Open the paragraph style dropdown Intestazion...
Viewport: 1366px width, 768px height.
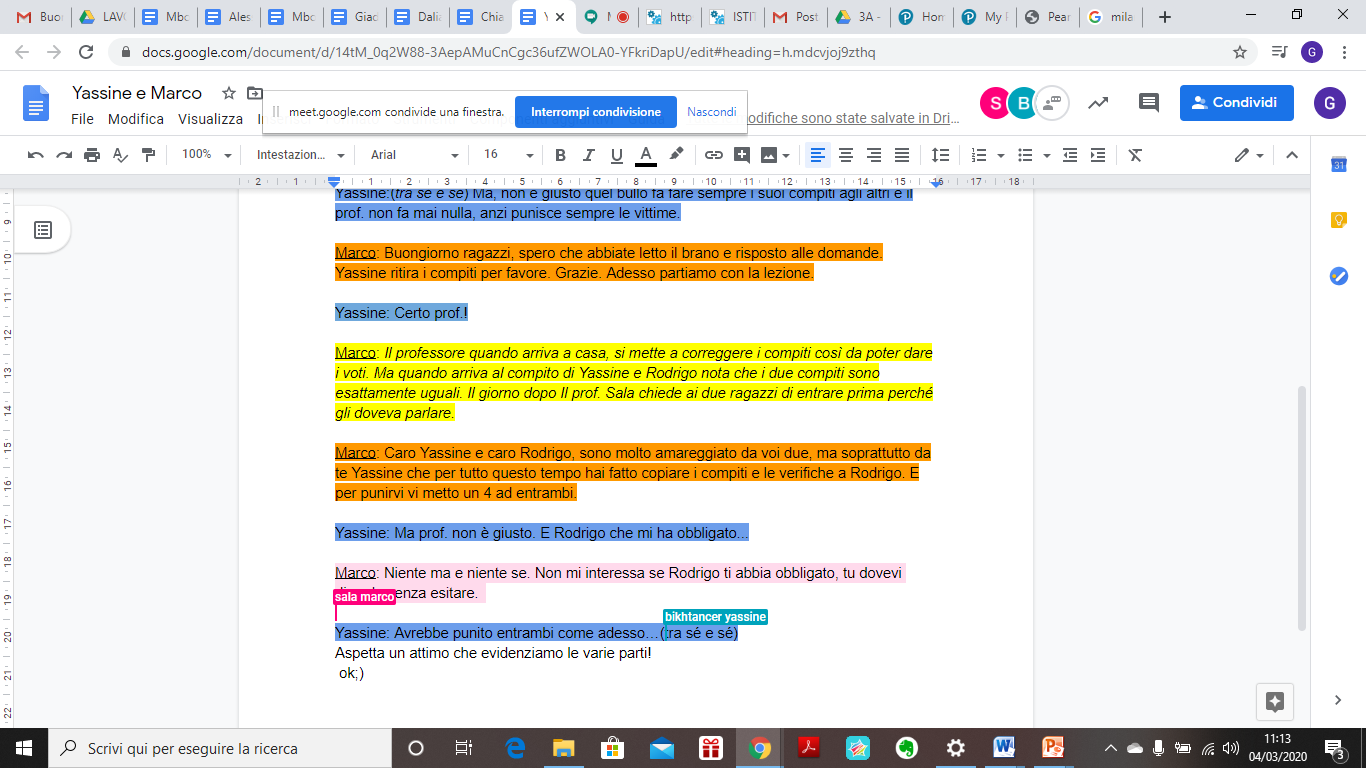click(300, 155)
